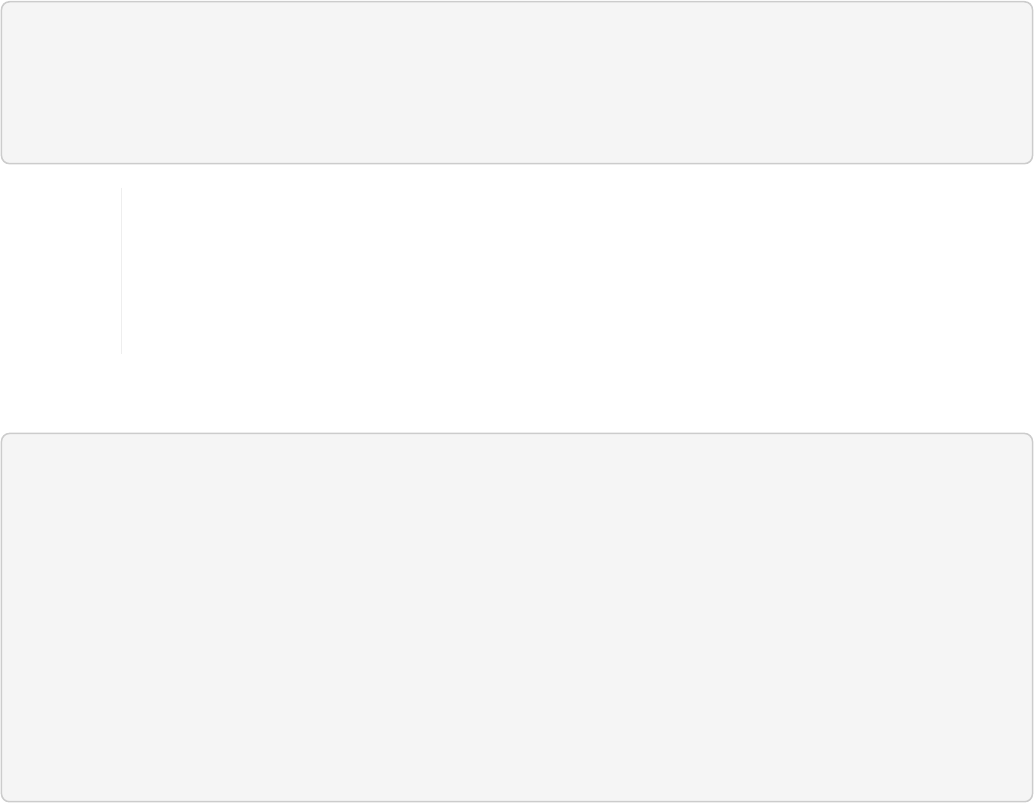1034x803 pixels.
Task: Click the bottom end of the vertical divider line
Action: point(121,353)
